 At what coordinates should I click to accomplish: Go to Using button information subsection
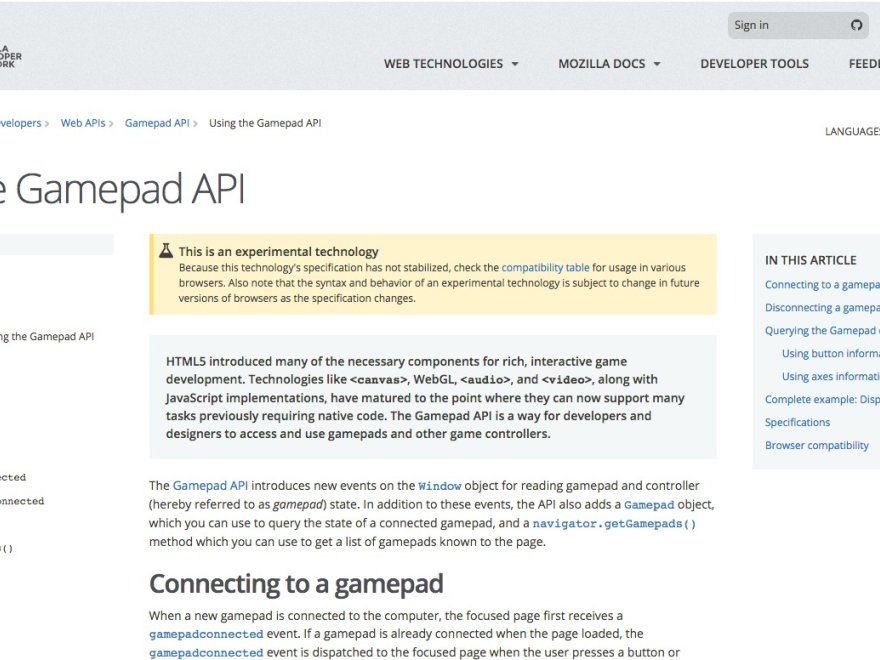[x=830, y=354]
